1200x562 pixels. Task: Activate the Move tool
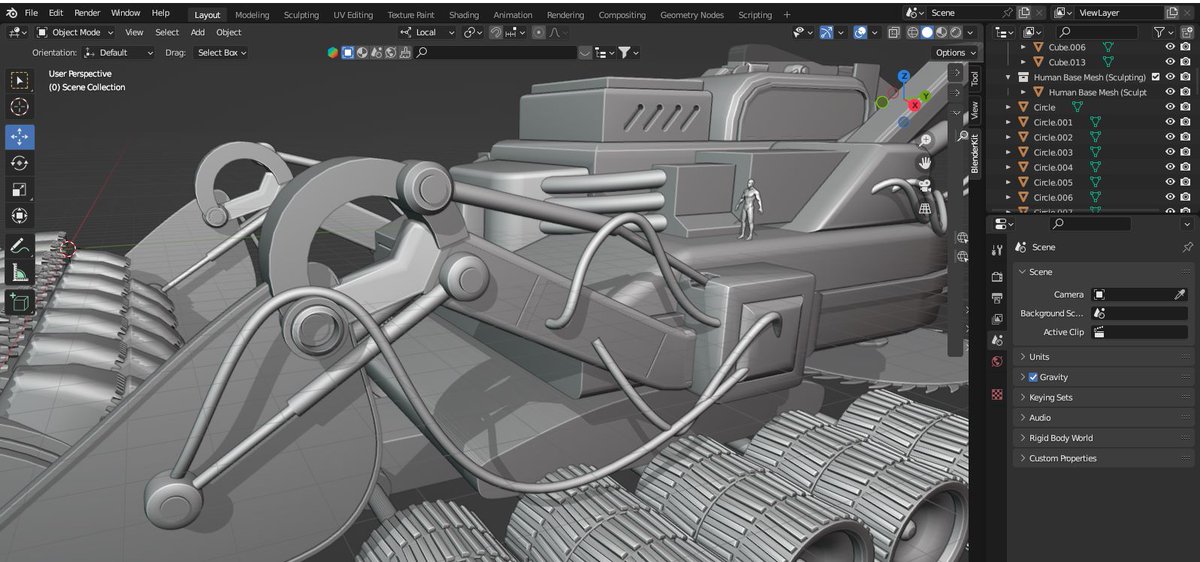coord(20,137)
